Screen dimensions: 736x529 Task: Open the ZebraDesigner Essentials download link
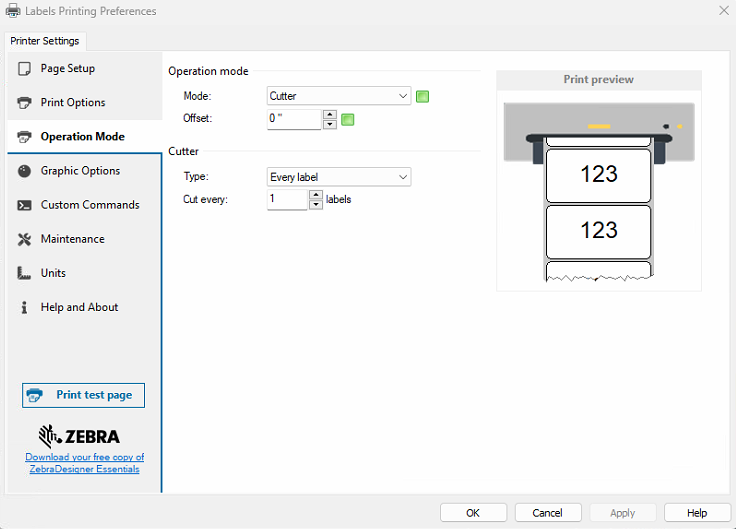[84, 463]
